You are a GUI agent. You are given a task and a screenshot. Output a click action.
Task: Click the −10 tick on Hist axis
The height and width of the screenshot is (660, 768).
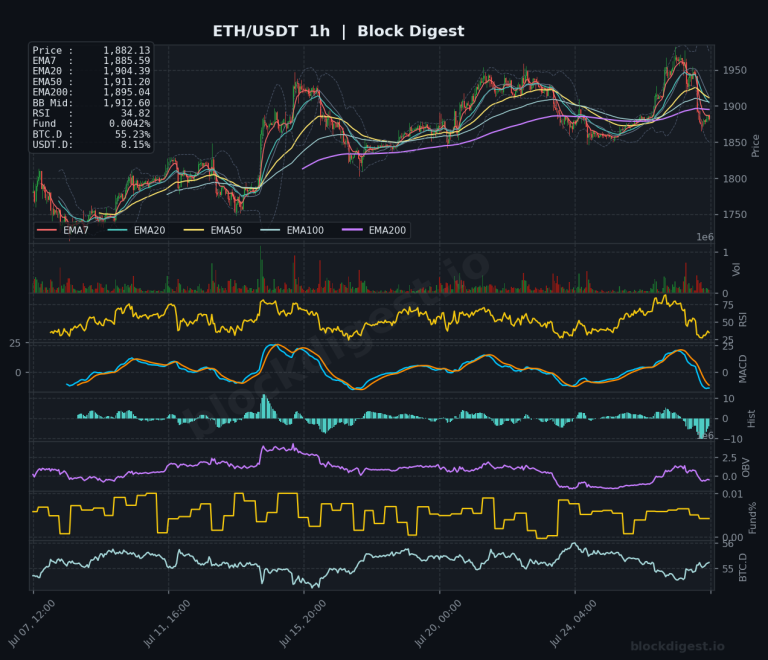(732, 439)
